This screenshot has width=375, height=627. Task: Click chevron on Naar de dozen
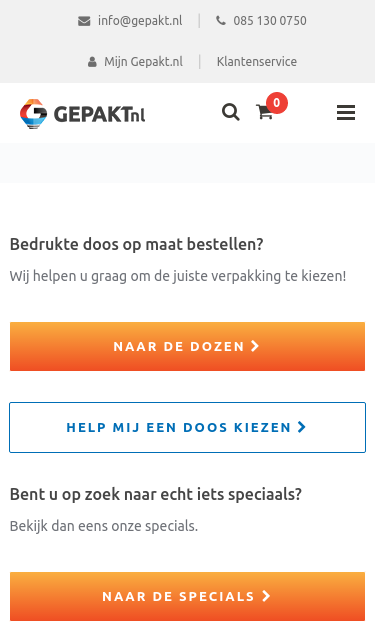point(255,346)
